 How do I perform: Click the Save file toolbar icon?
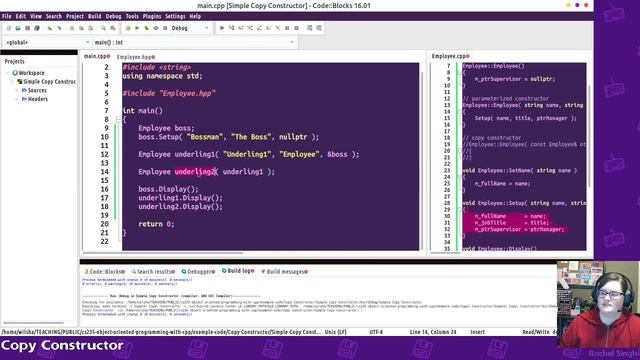pyautogui.click(x=27, y=28)
